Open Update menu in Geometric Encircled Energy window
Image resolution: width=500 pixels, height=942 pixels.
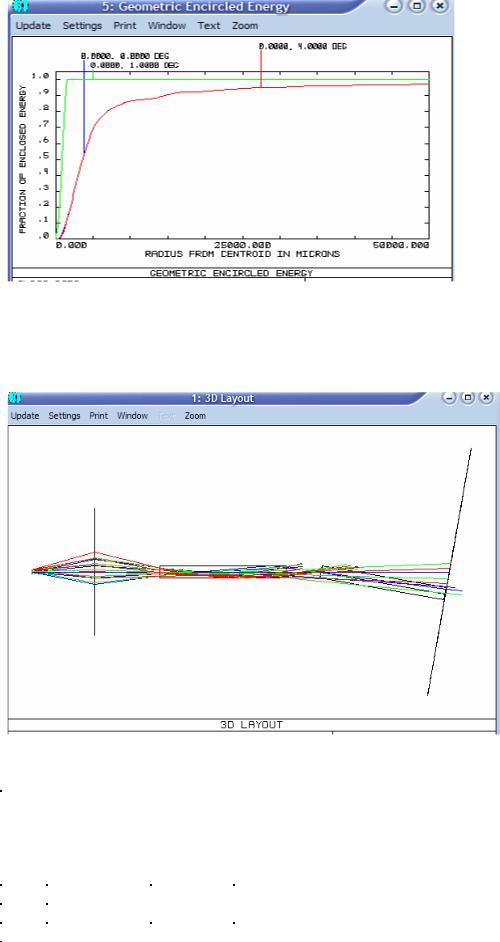click(33, 26)
